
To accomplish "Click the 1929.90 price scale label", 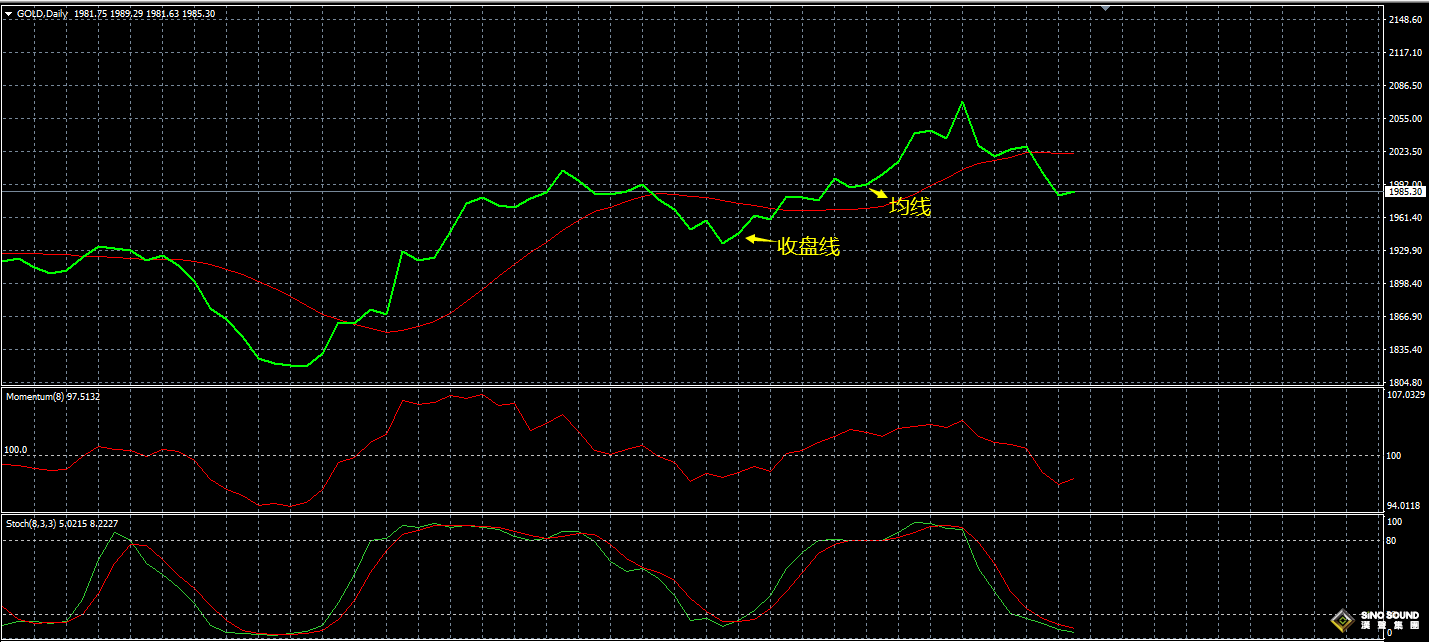I will (x=1405, y=251).
